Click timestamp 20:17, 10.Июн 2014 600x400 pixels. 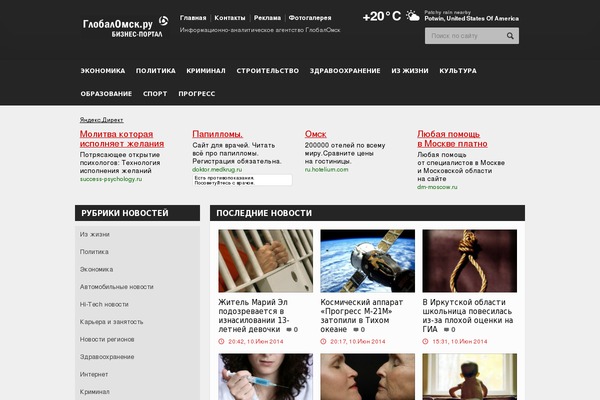point(358,341)
